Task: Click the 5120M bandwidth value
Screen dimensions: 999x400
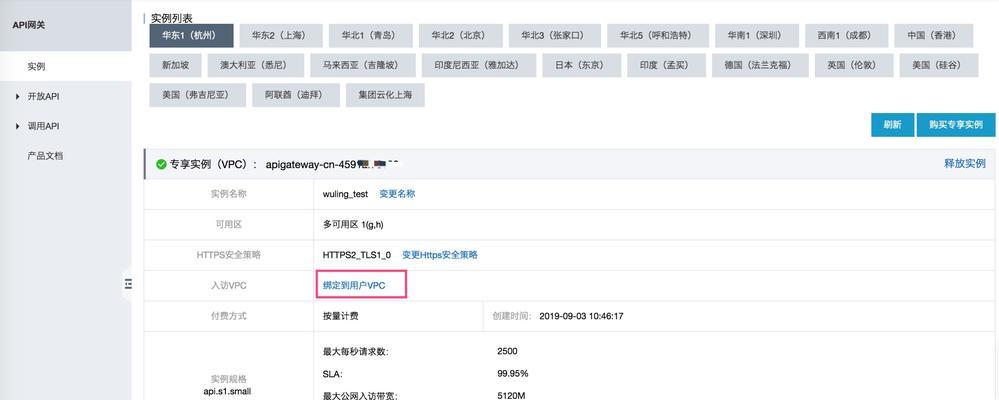Action: click(x=511, y=396)
